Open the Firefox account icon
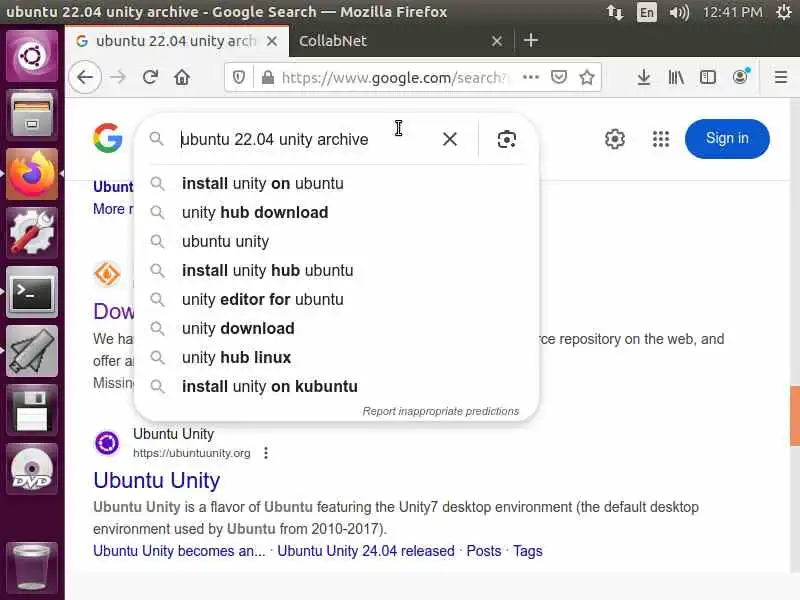The height and width of the screenshot is (600, 800). (741, 77)
